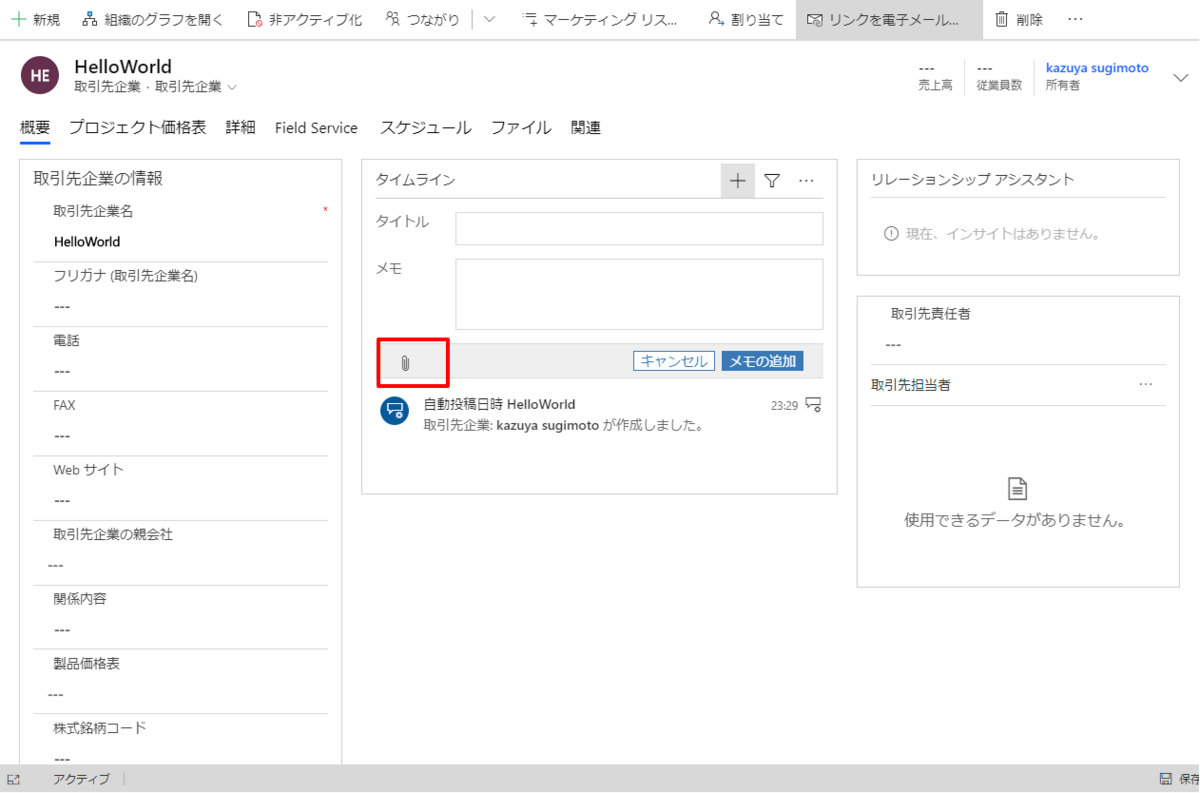This screenshot has height=793, width=1200.
Task: Click into the タイトル input field
Action: click(x=639, y=228)
